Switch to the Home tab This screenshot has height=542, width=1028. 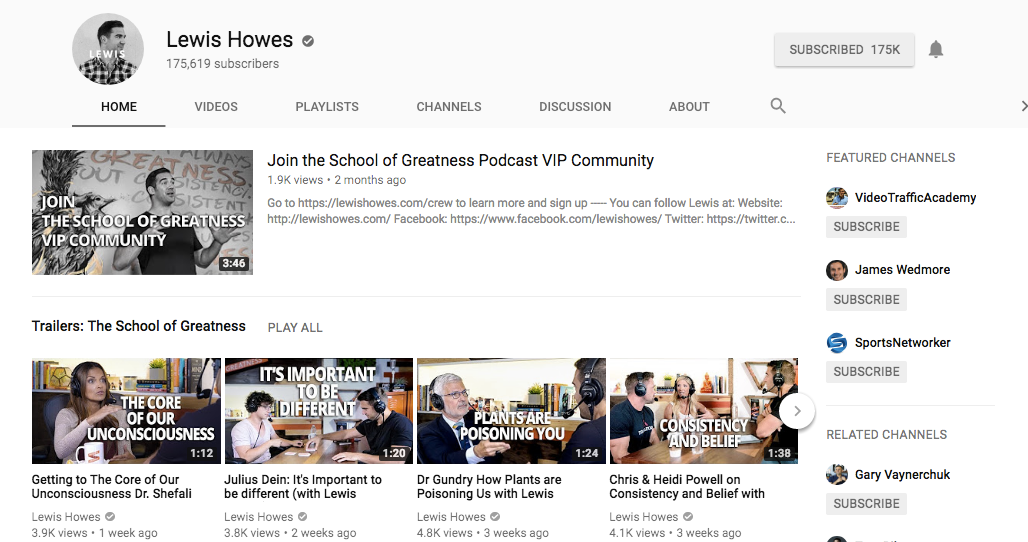tap(119, 107)
